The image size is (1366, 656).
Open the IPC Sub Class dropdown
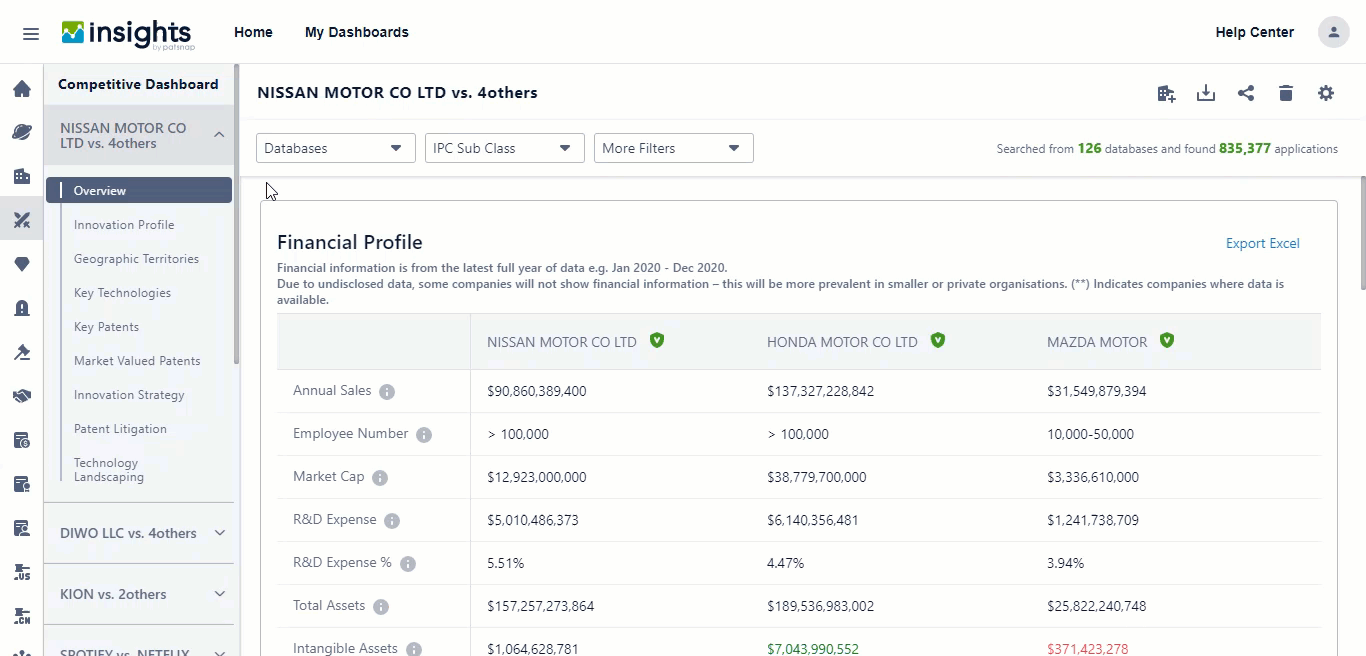point(504,148)
